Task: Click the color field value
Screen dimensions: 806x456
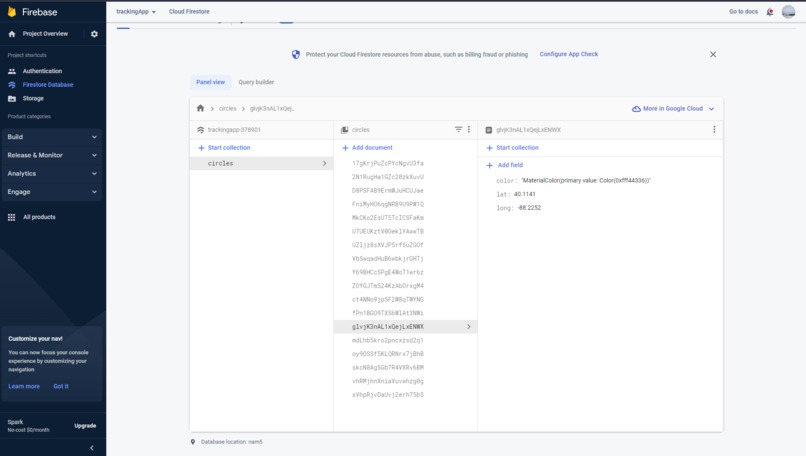Action: click(586, 181)
